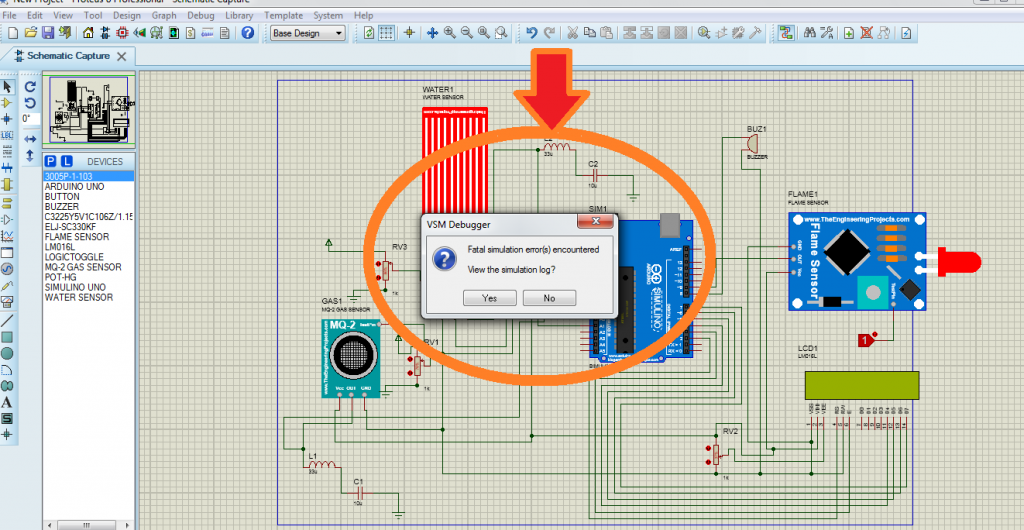Click No in the VSM Debugger dialog

point(549,298)
